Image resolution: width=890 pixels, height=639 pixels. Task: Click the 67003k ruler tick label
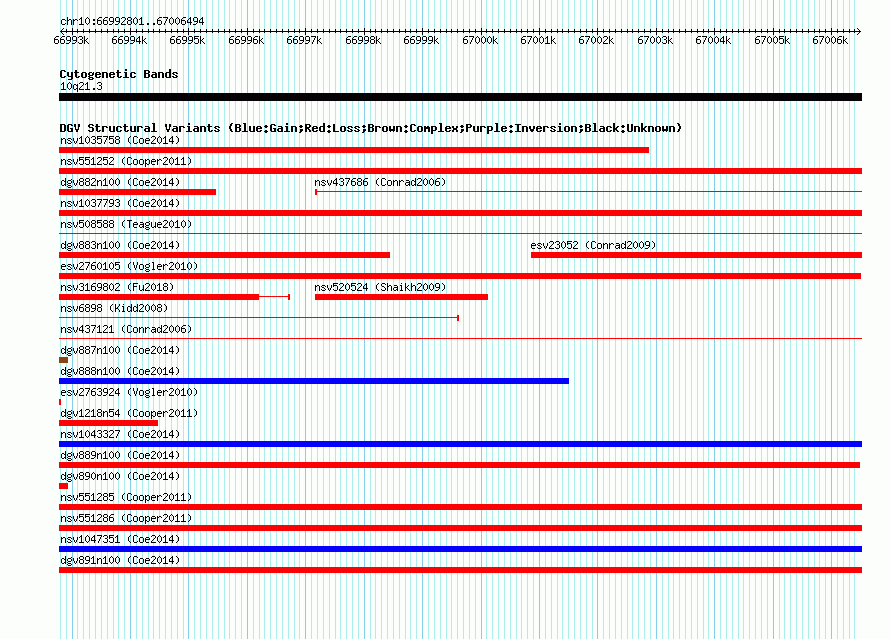click(655, 40)
